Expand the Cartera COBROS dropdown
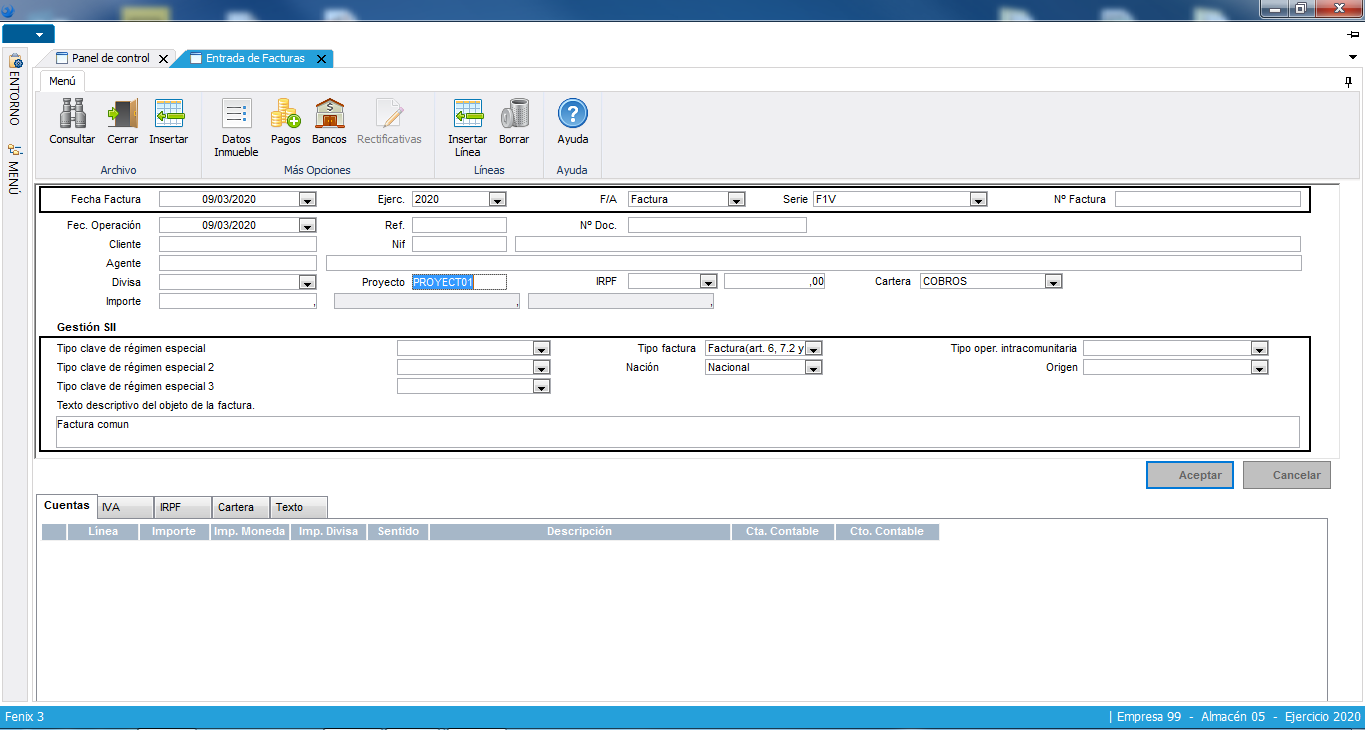This screenshot has width=1365, height=730. click(1052, 282)
